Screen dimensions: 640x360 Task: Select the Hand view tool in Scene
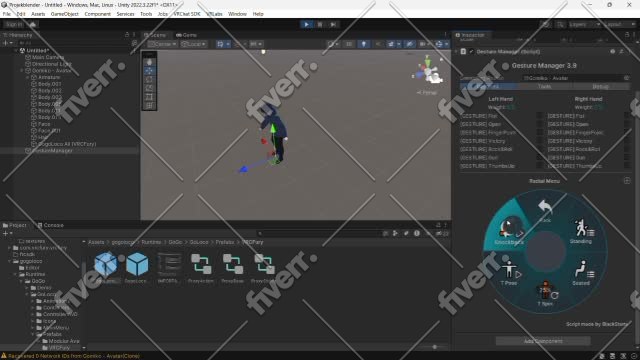click(x=149, y=62)
